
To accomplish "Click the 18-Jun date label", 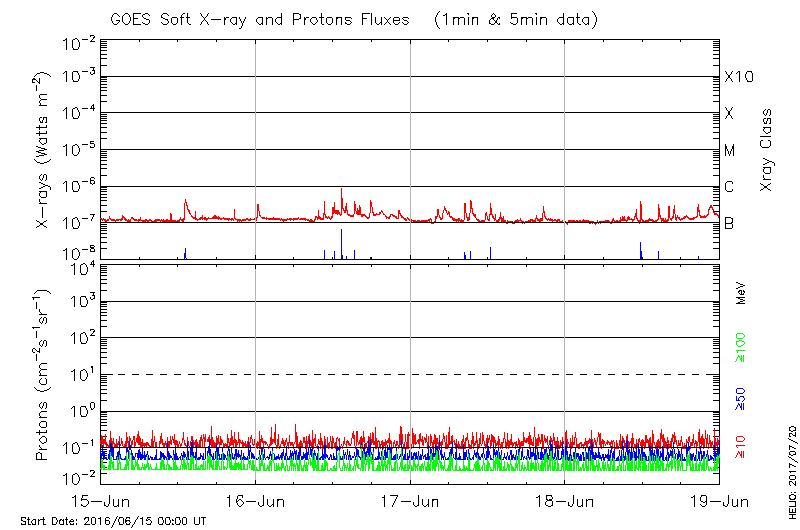I will click(x=565, y=500).
